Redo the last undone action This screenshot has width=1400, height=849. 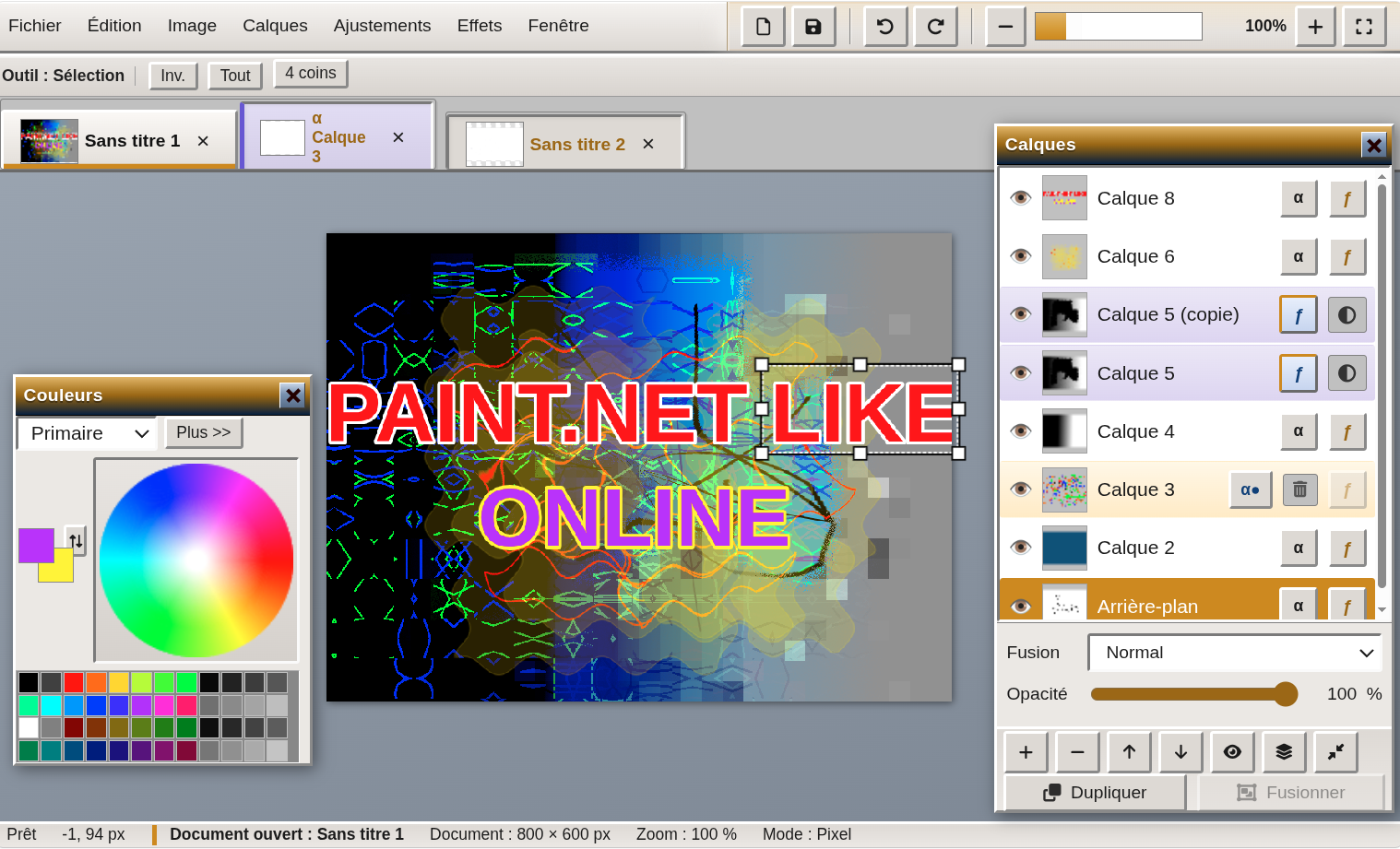(935, 27)
